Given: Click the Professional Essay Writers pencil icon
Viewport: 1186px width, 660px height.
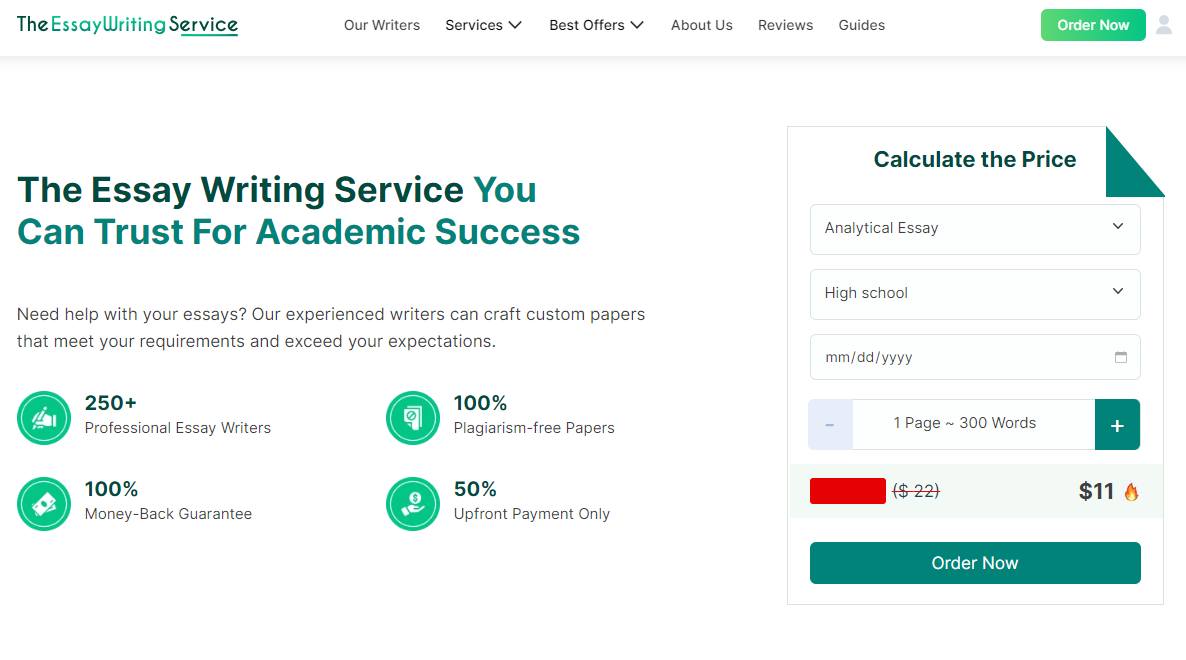Looking at the screenshot, I should (44, 418).
